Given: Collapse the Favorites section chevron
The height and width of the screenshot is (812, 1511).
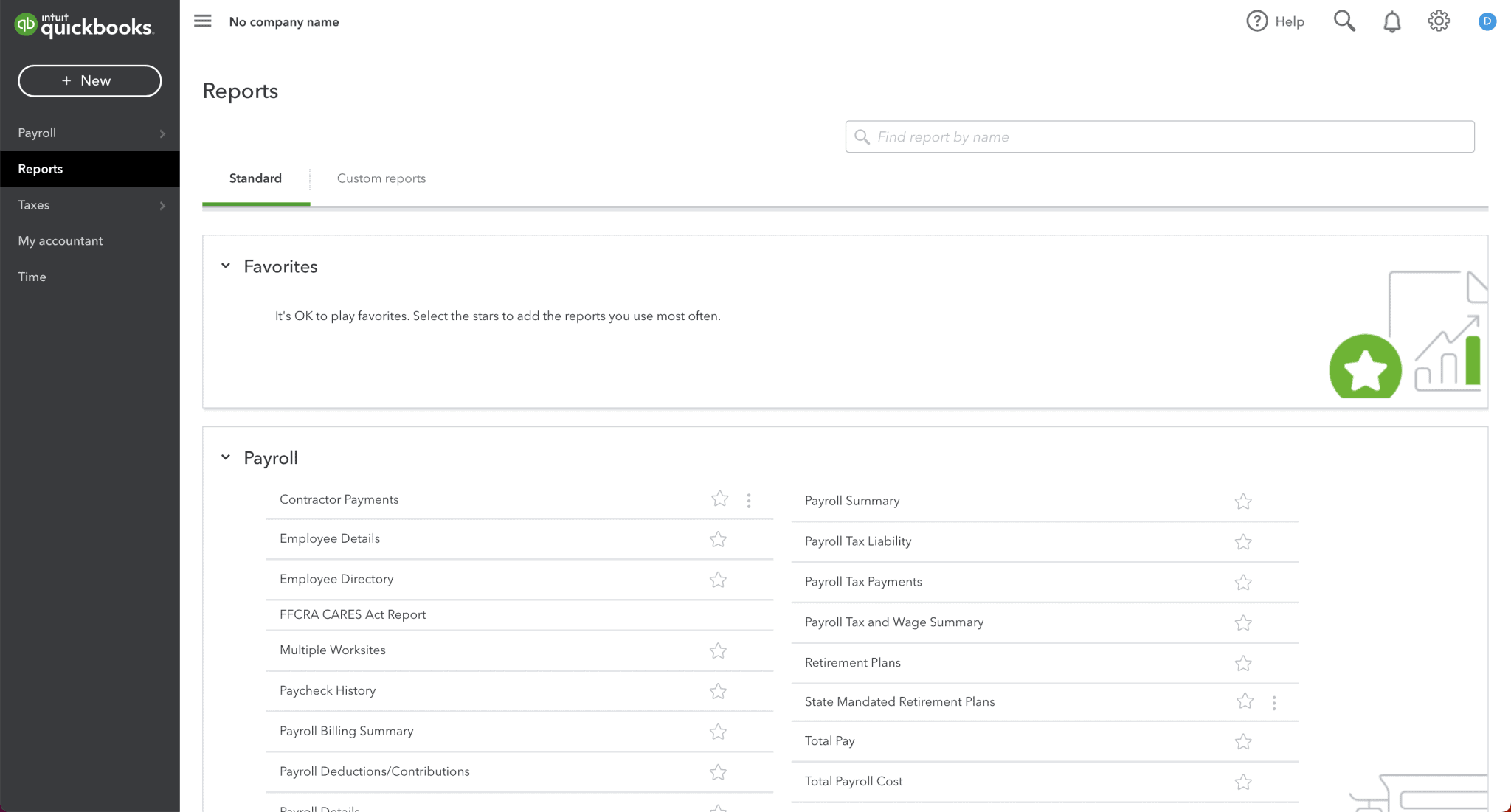Looking at the screenshot, I should coord(226,266).
